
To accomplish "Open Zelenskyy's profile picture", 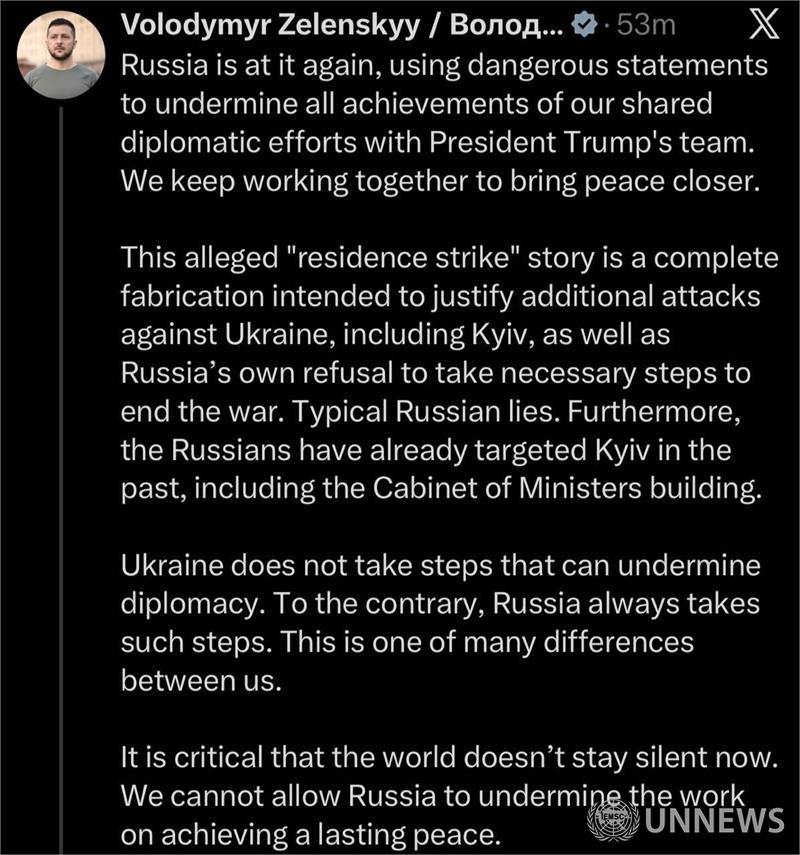I will coord(60,55).
